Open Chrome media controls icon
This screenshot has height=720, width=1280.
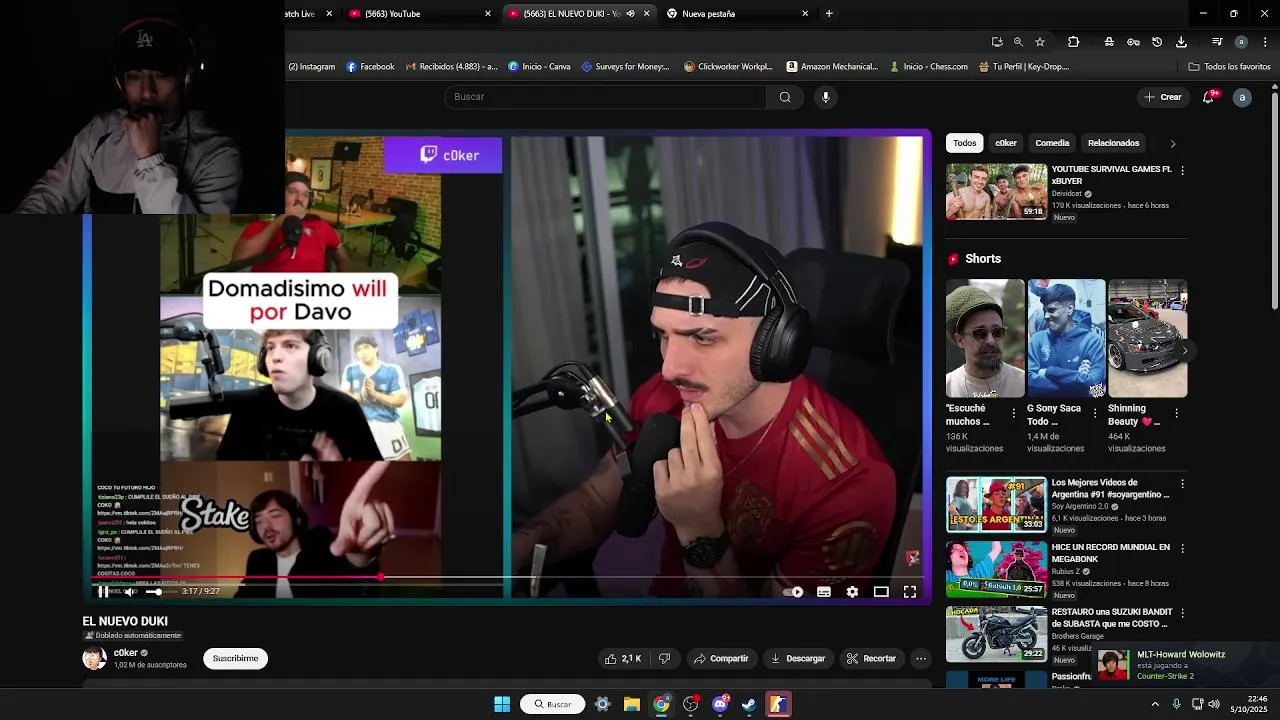[x=1217, y=42]
